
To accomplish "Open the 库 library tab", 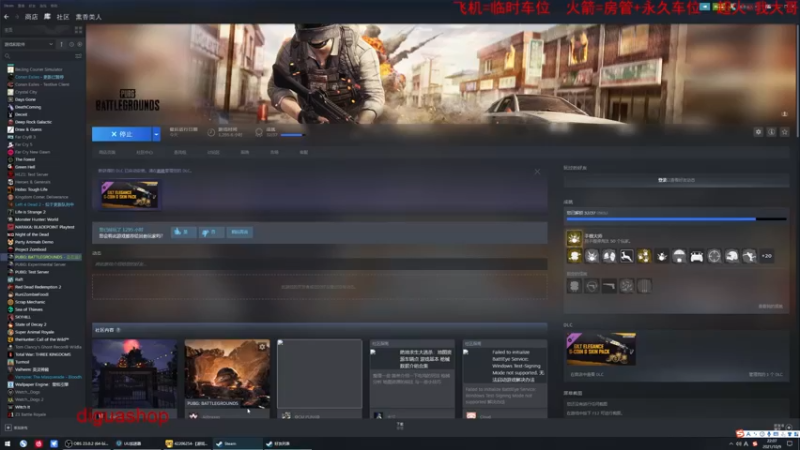I will click(x=47, y=17).
